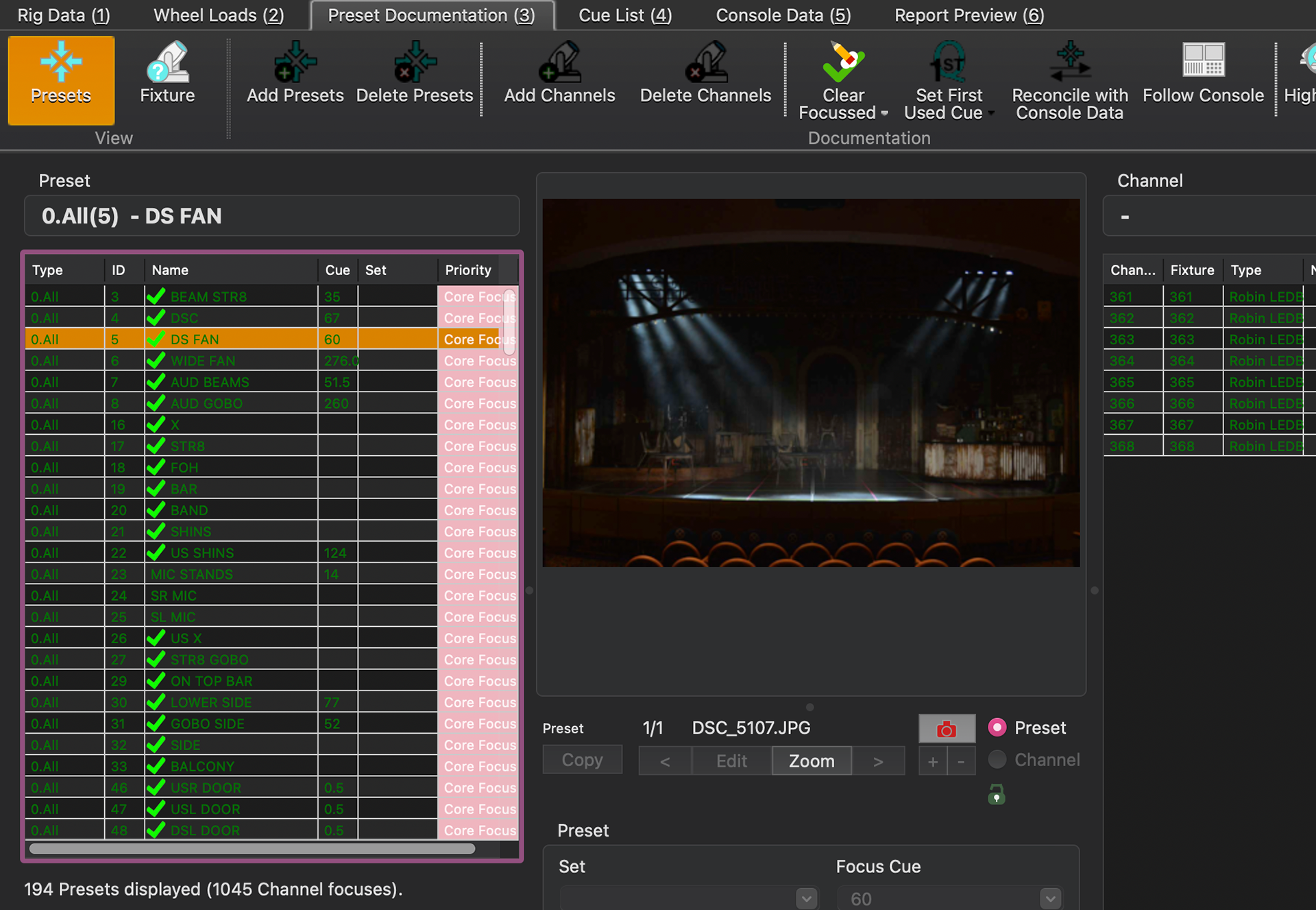Click the Copy button

(x=583, y=760)
